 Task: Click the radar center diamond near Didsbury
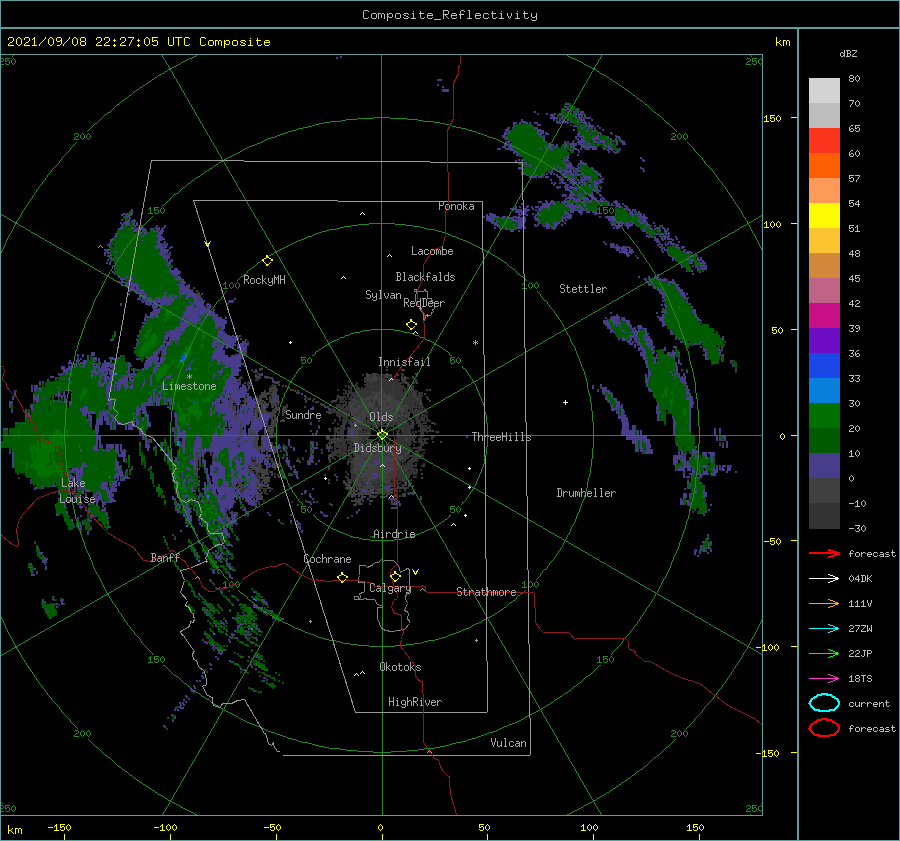pos(382,435)
